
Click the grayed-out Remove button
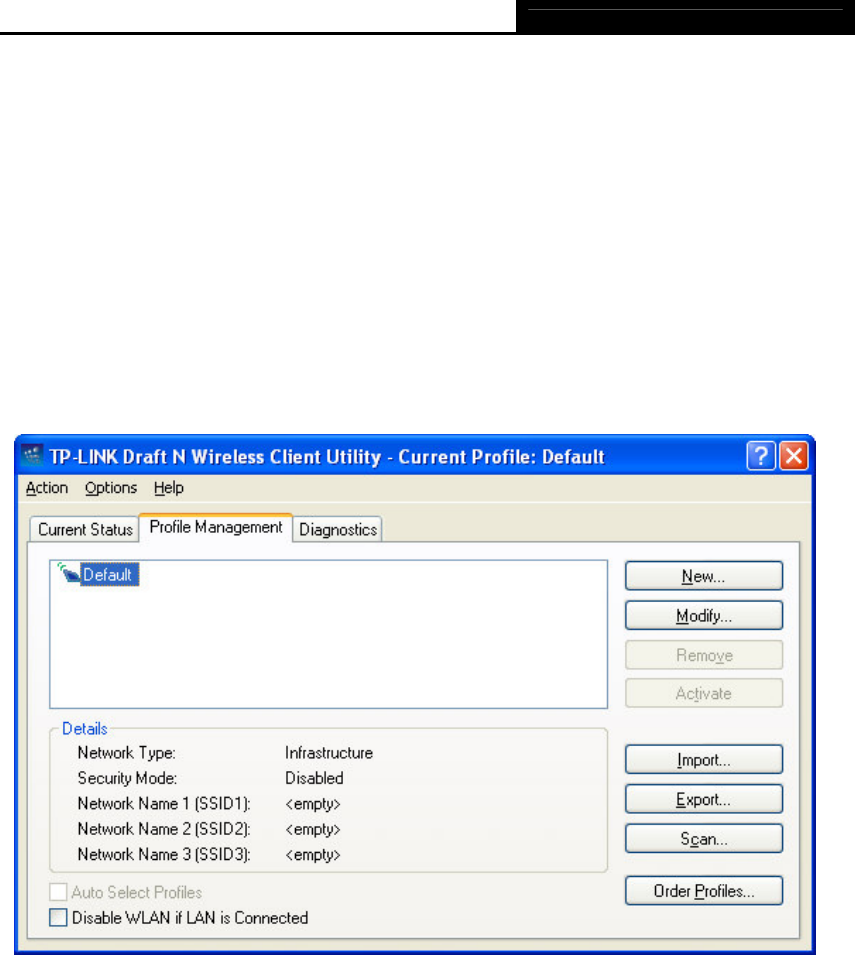703,655
